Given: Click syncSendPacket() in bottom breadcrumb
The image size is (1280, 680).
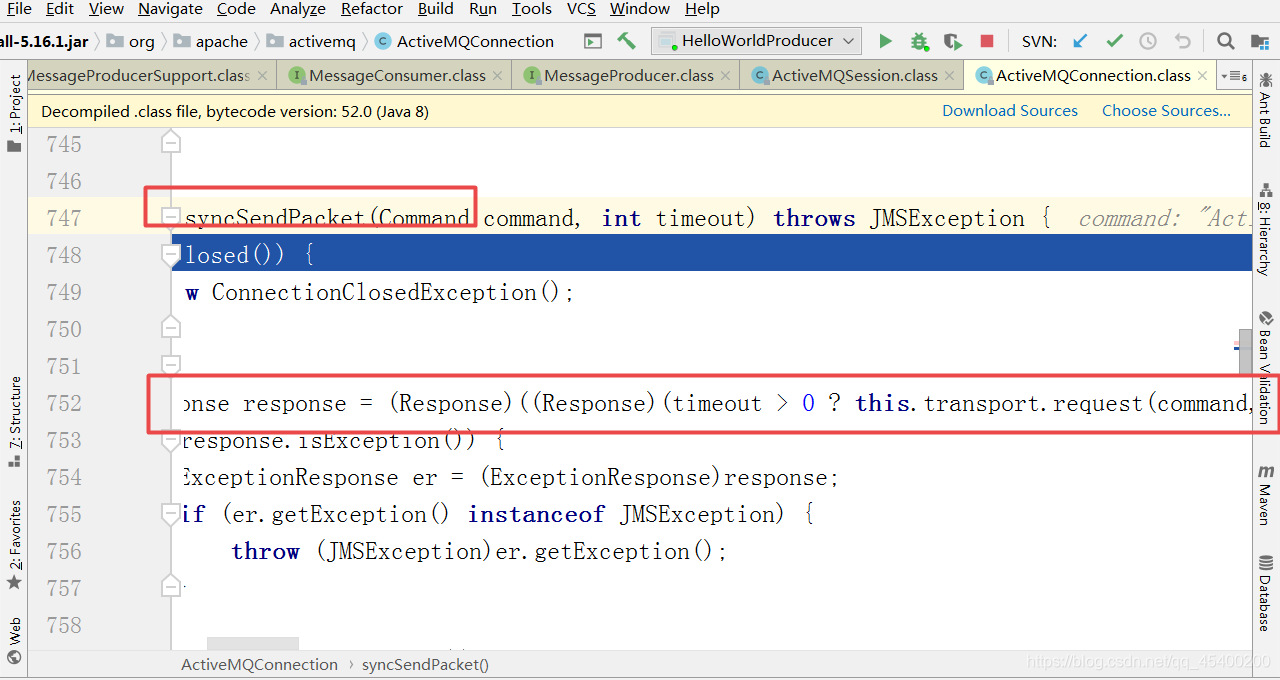Looking at the screenshot, I should 425,665.
